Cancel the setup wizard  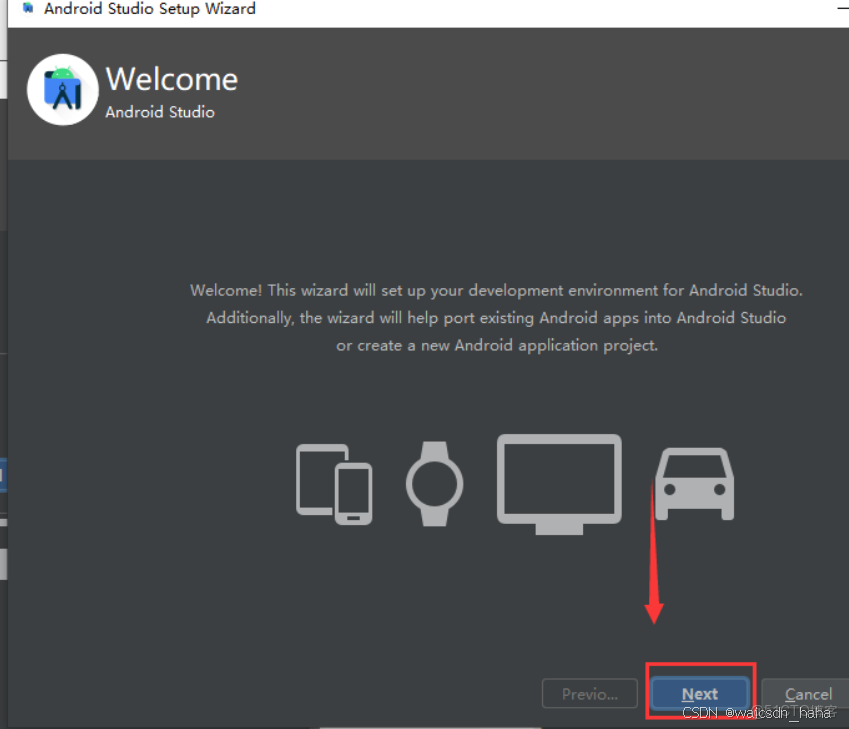click(x=806, y=694)
